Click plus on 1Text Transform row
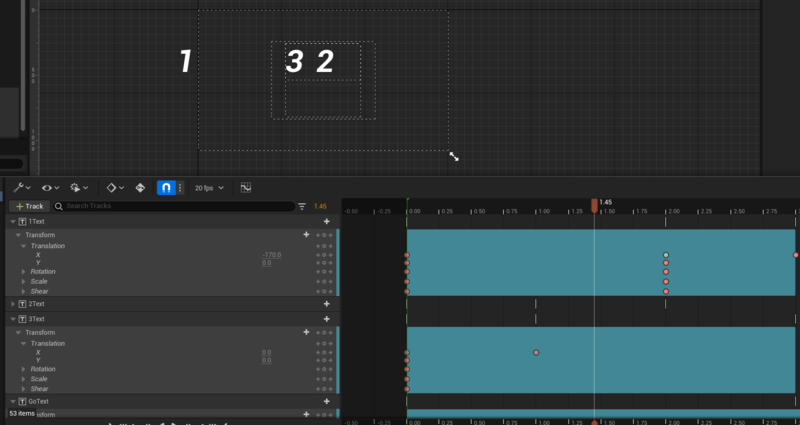Image resolution: width=800 pixels, height=425 pixels. [306, 235]
